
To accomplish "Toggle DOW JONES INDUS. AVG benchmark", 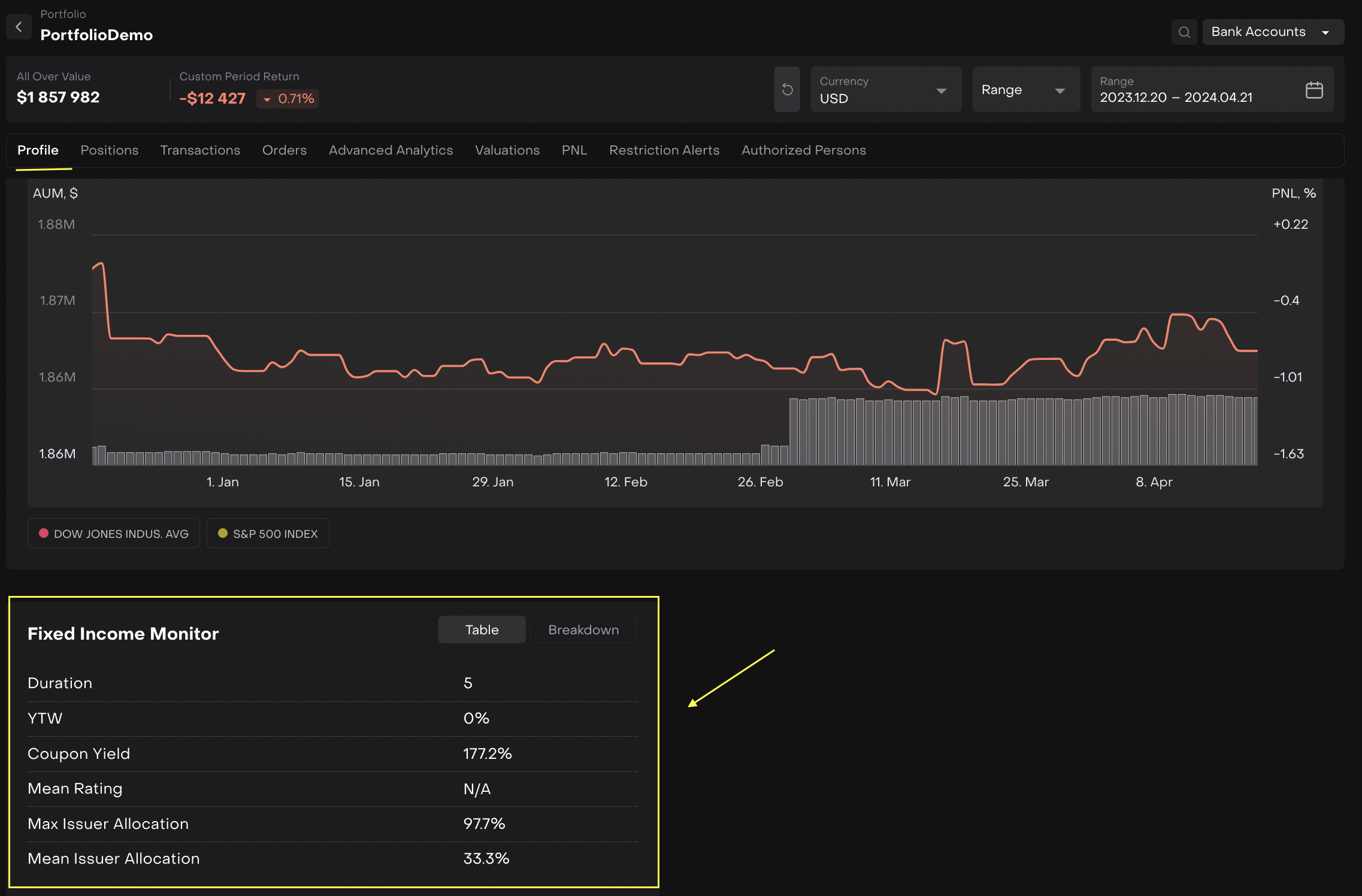I will [x=114, y=534].
